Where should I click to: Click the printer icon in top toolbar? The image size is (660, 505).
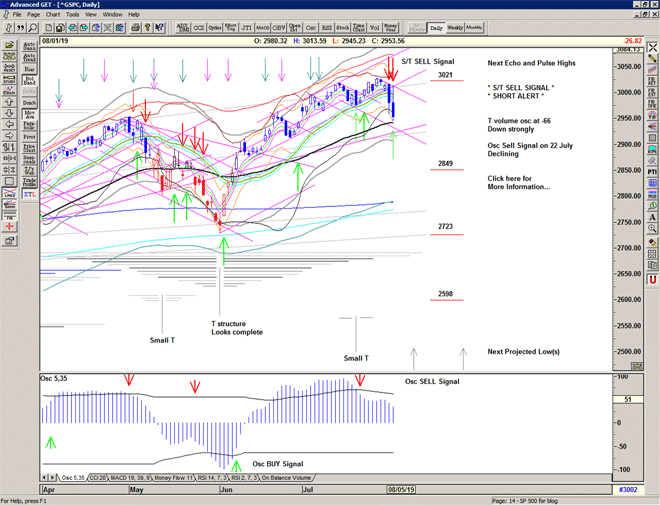136,28
